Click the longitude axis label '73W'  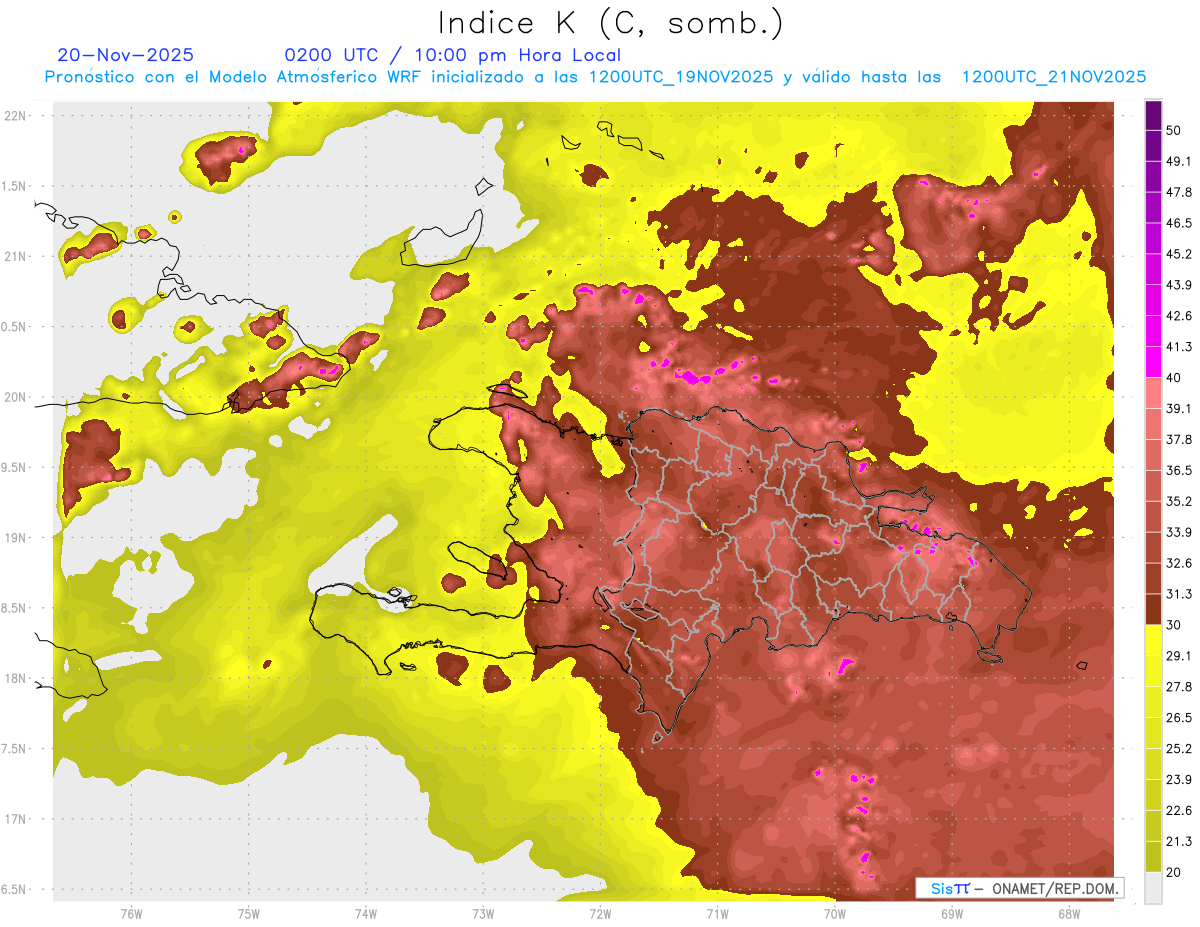pyautogui.click(x=483, y=914)
